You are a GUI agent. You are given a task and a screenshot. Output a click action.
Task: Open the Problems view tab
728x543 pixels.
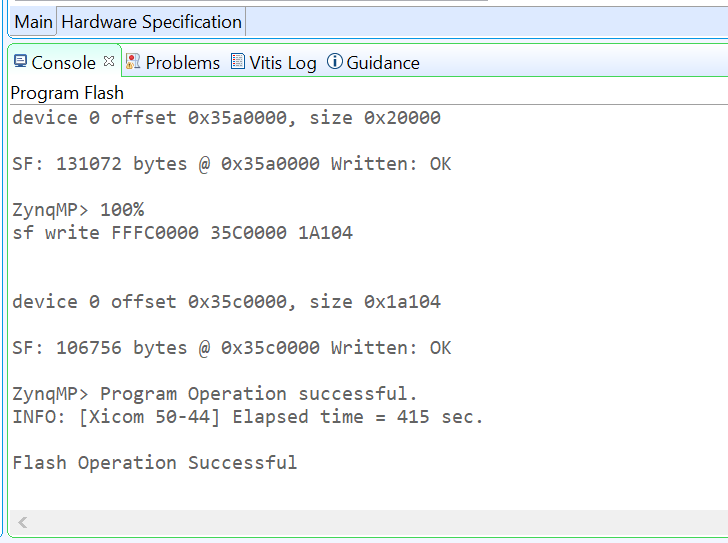click(182, 63)
